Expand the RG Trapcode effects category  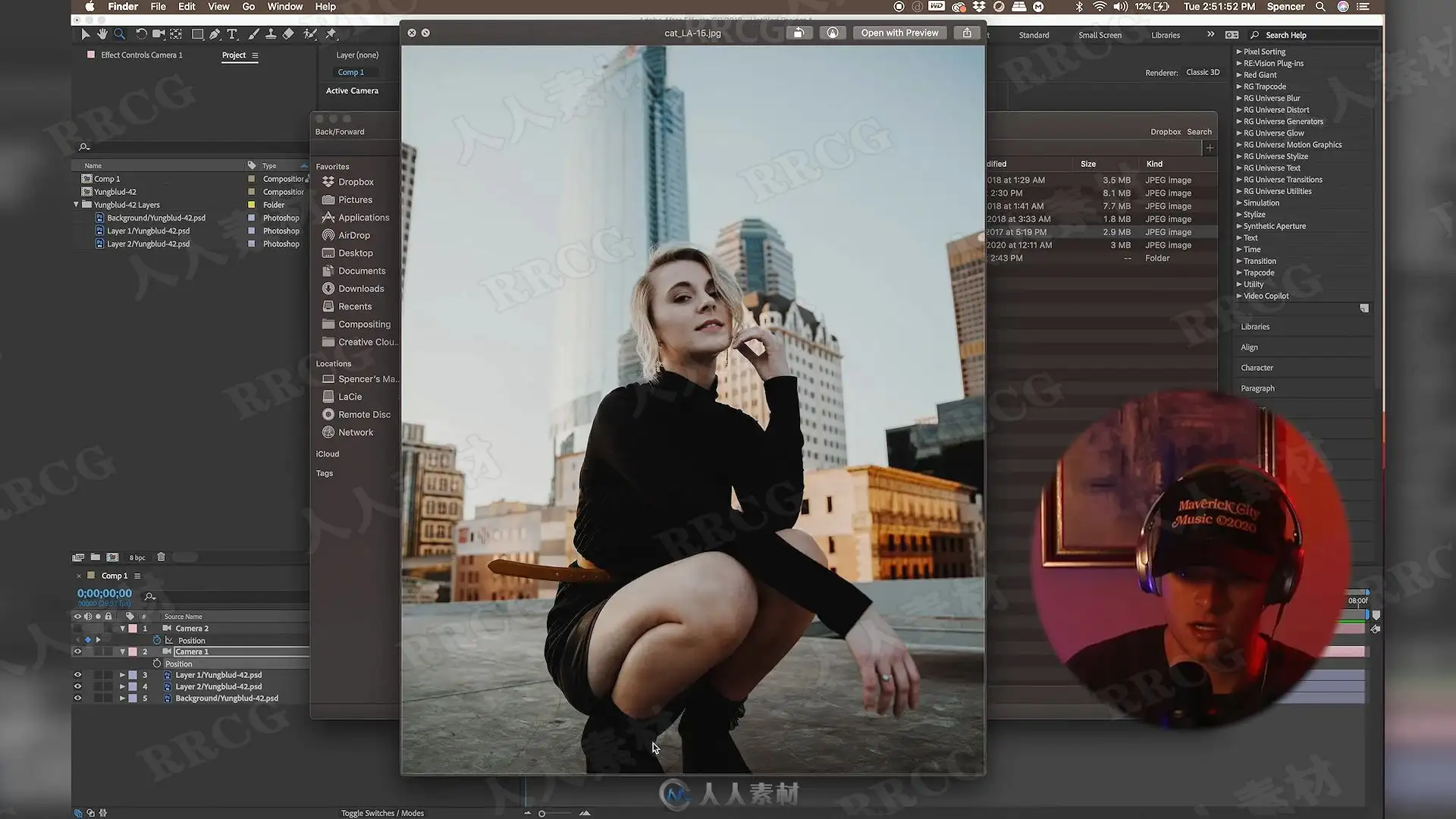1239,86
